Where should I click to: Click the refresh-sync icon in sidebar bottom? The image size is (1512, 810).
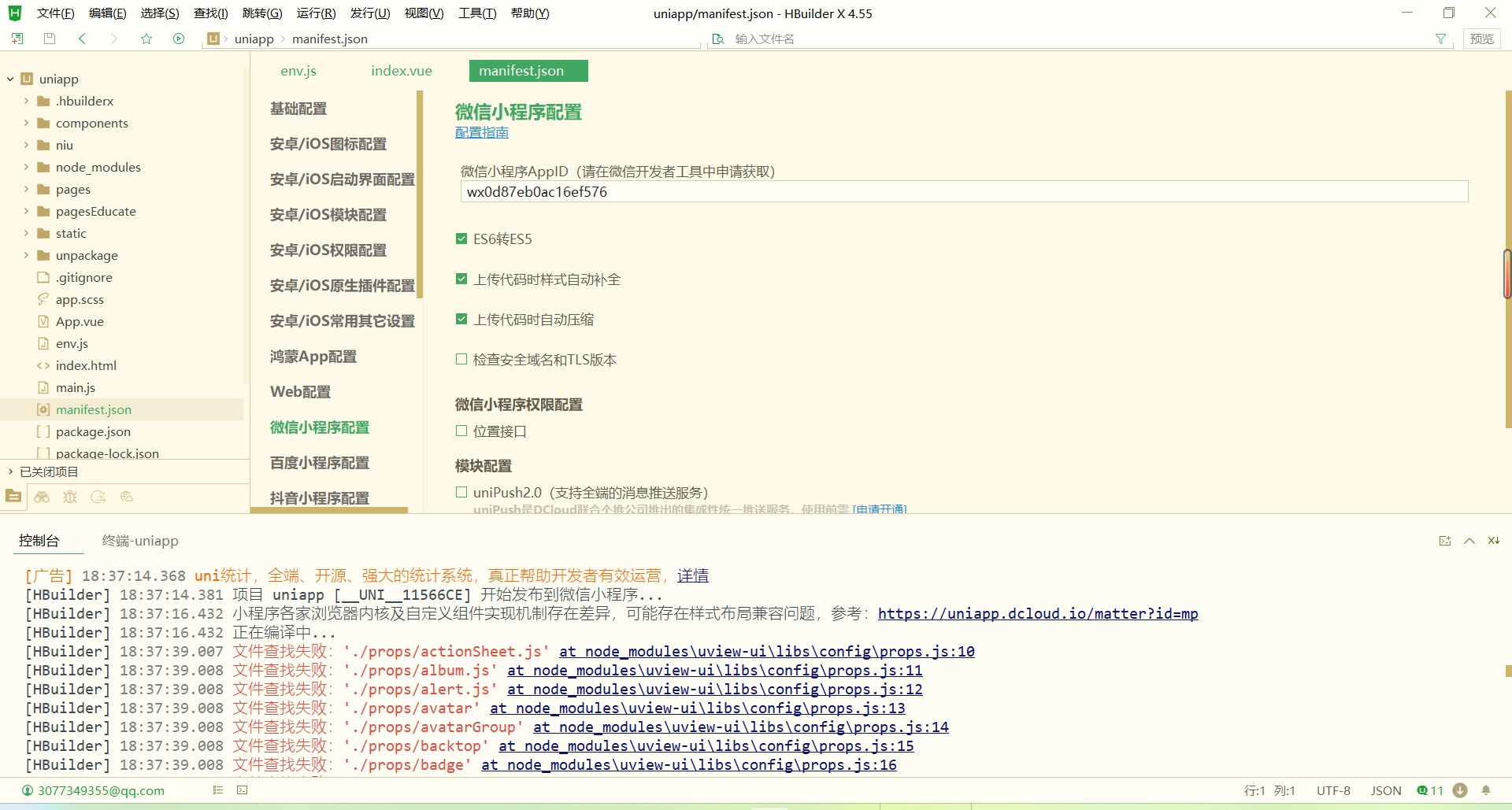pyautogui.click(x=98, y=497)
